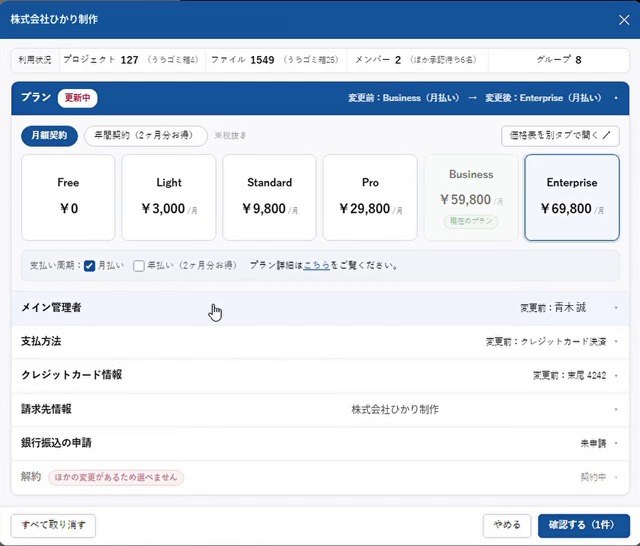Click ファイル 1549 usage stat
Viewport: 640px width, 546px height.
[x=275, y=60]
